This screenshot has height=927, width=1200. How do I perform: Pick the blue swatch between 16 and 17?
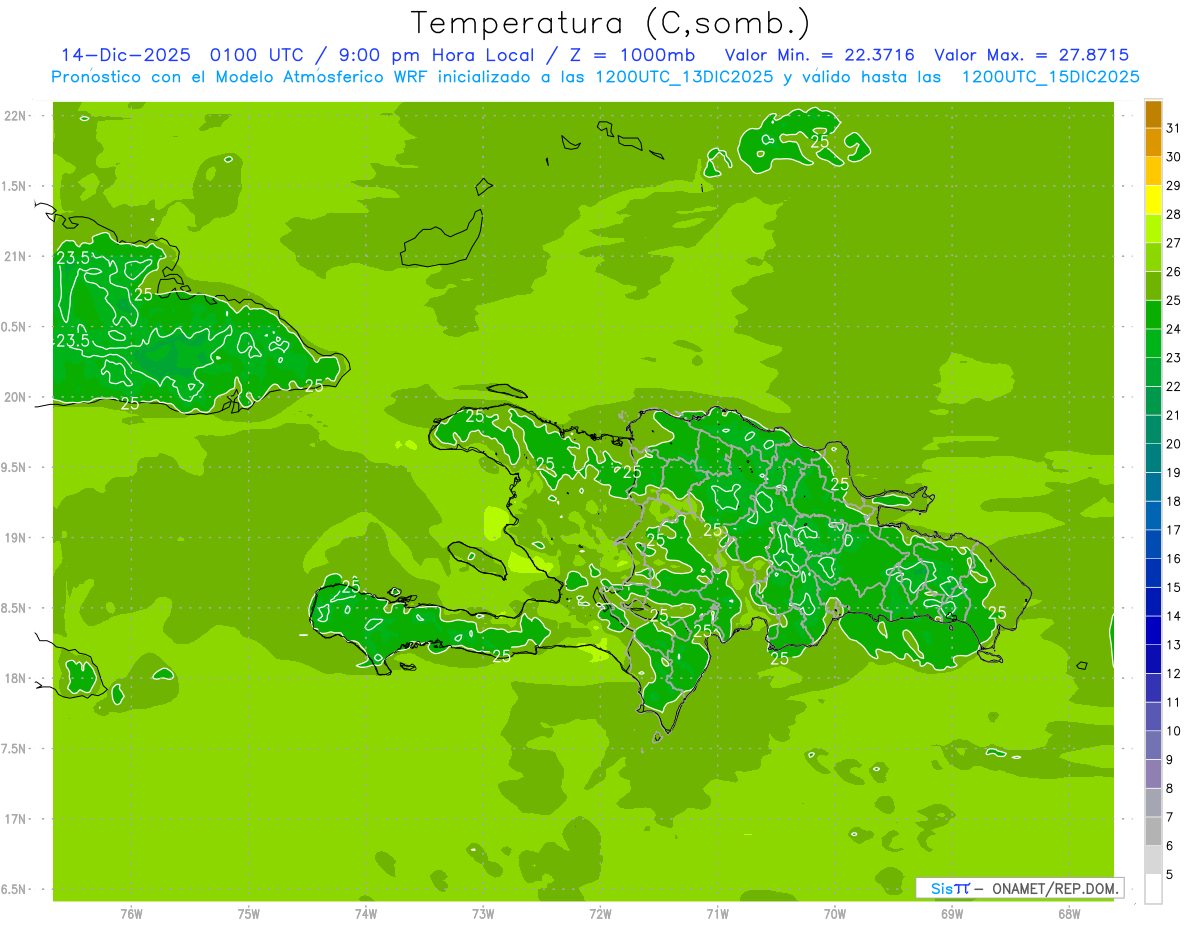1153,545
